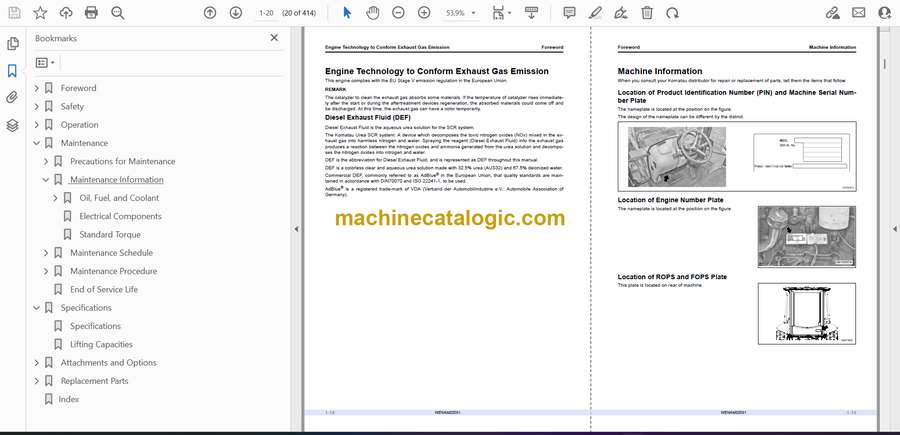Open the Attachments paperclip panel
Image resolution: width=900 pixels, height=435 pixels.
(13, 98)
